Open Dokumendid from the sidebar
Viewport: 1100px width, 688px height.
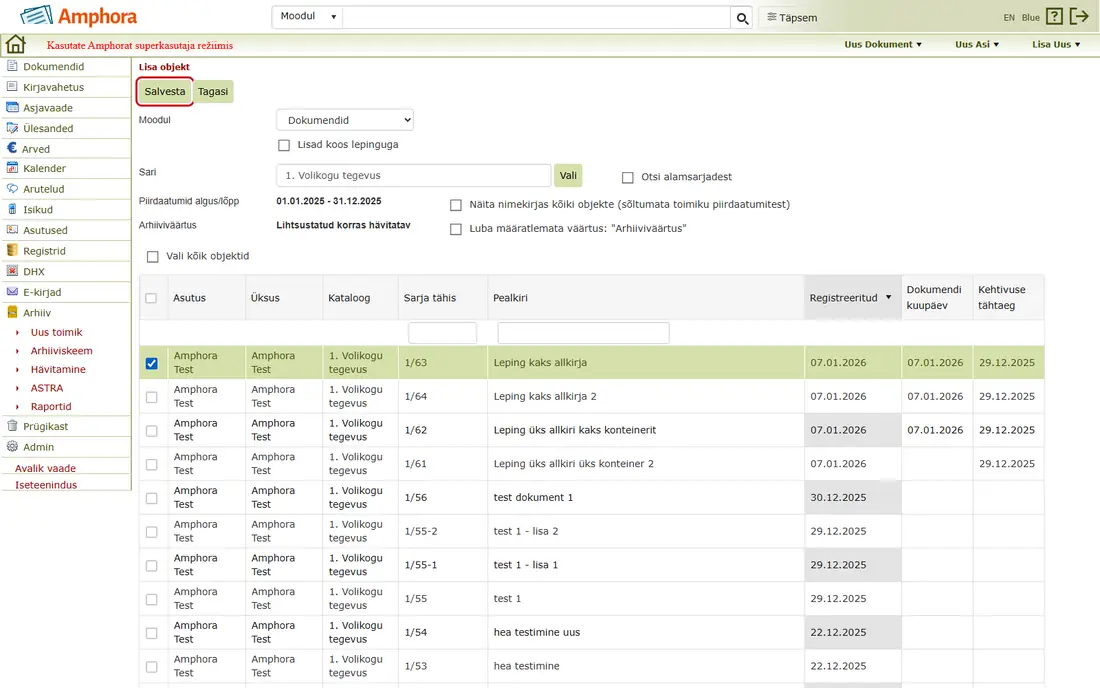click(53, 67)
